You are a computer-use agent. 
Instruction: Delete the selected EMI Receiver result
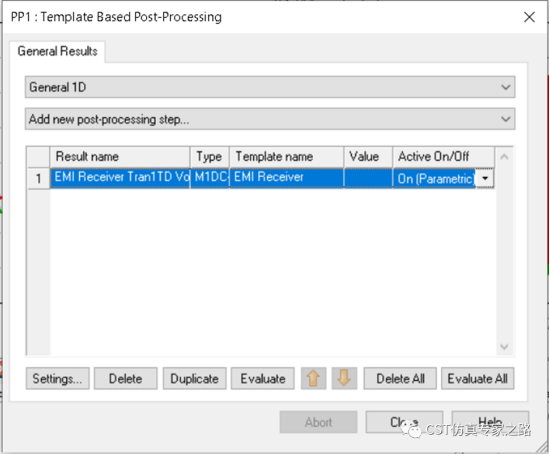point(126,379)
